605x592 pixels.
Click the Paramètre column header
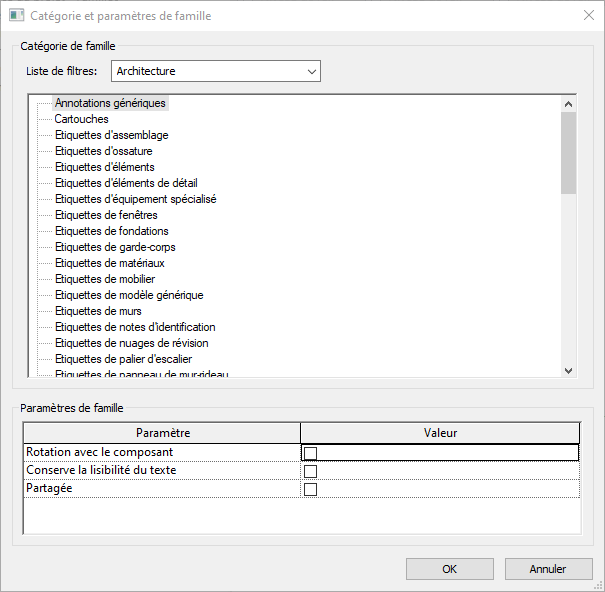(x=162, y=433)
